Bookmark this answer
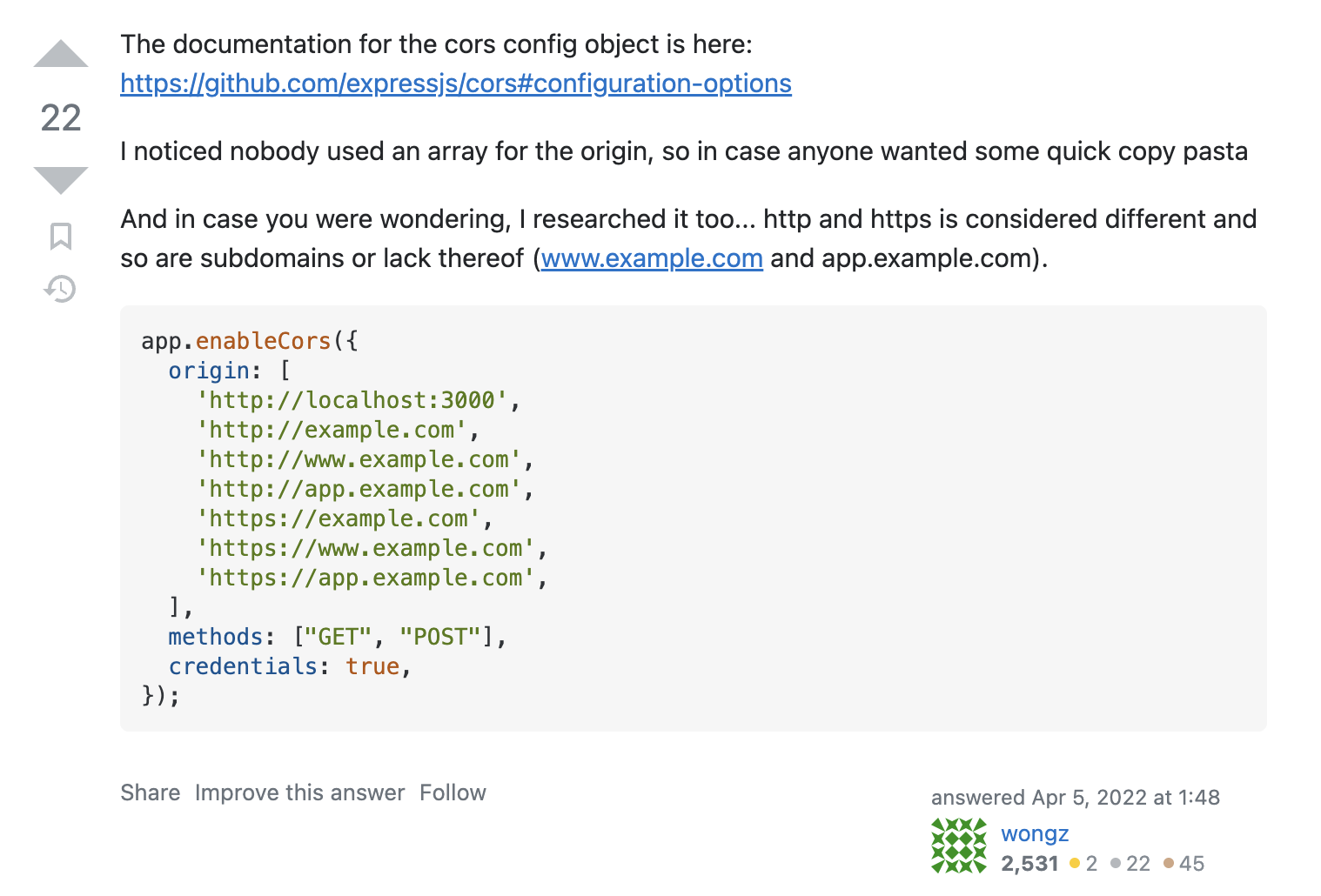The height and width of the screenshot is (896, 1321). tap(61, 236)
